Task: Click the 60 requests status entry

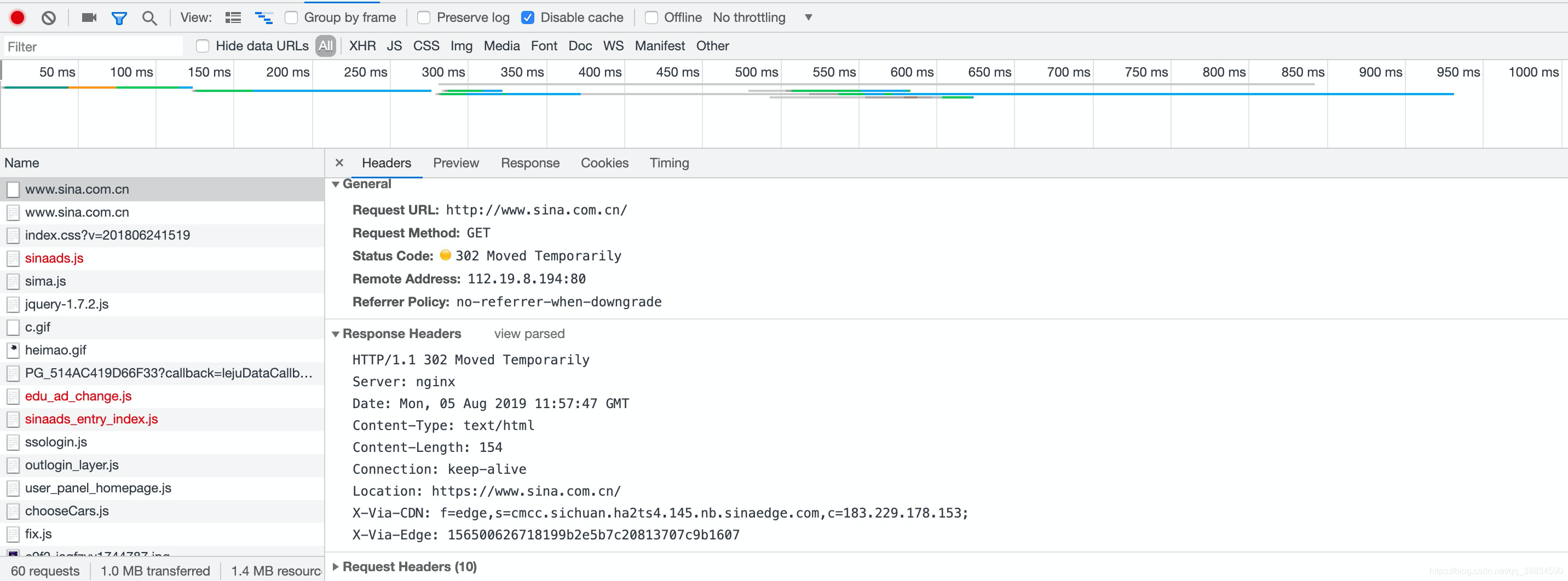Action: coord(45,571)
